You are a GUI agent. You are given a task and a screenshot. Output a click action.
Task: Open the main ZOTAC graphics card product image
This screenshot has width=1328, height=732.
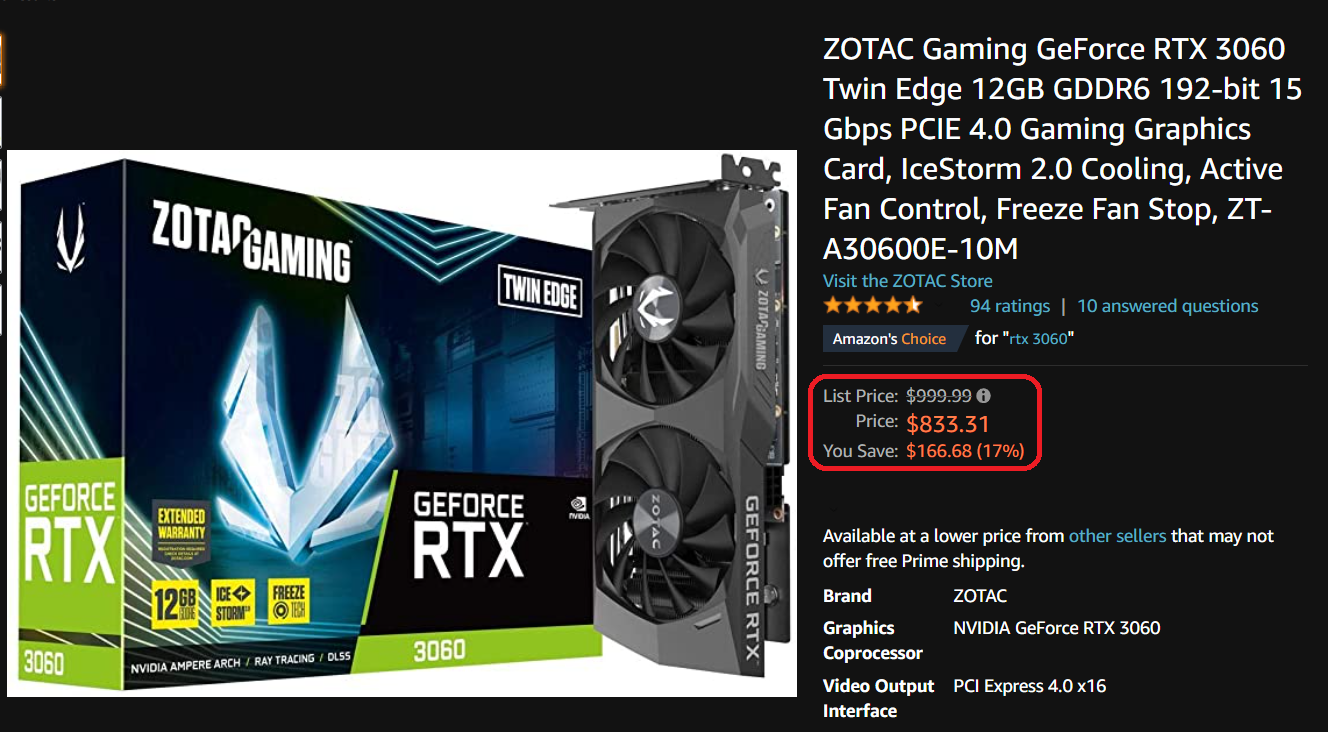401,423
